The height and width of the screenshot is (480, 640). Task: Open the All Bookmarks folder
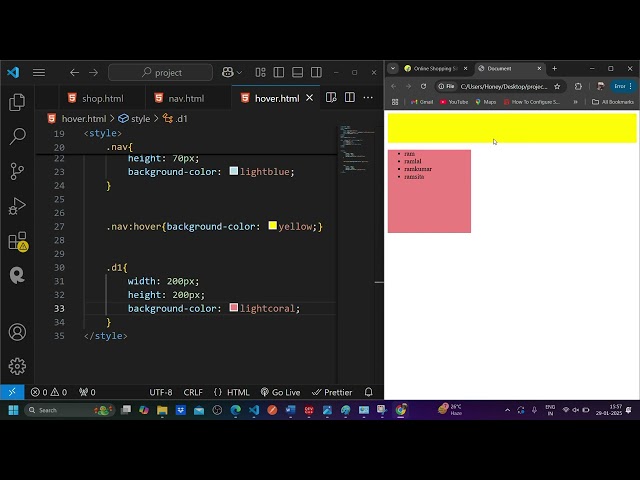[x=613, y=102]
